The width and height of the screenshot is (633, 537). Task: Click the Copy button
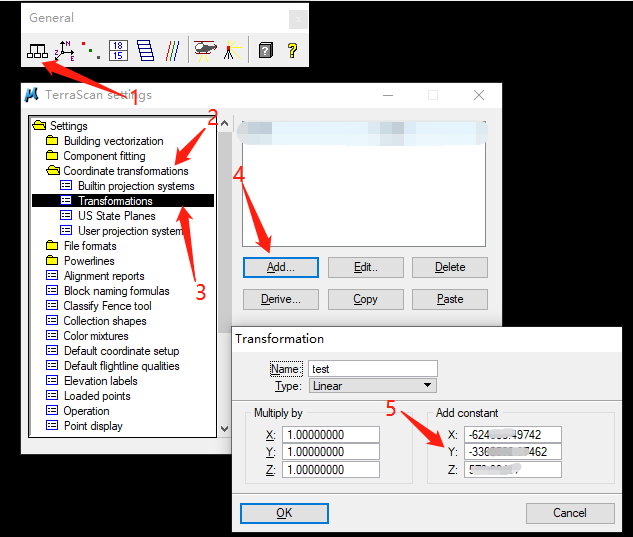click(365, 299)
